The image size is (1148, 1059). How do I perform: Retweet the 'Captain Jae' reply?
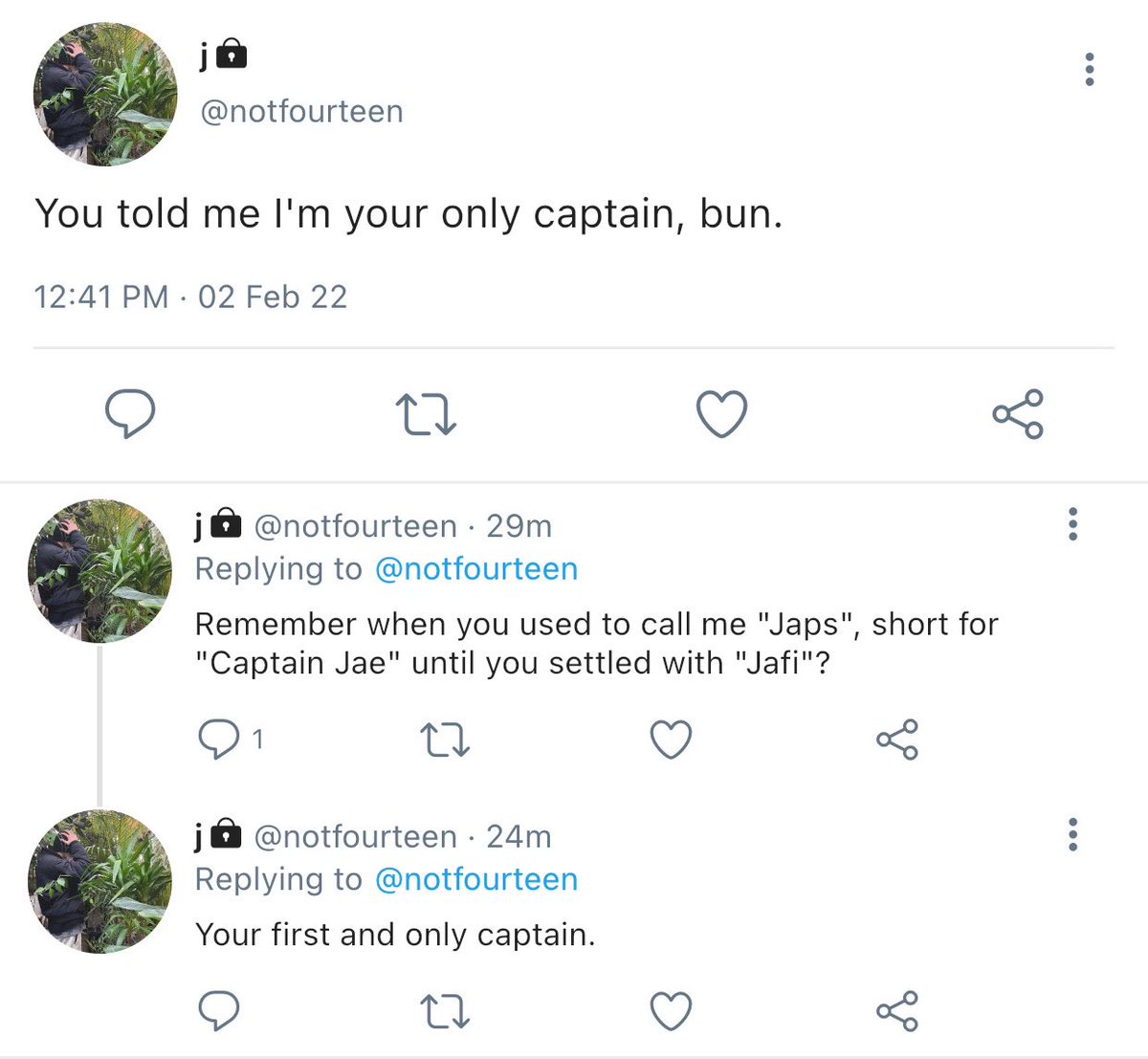pyautogui.click(x=445, y=739)
